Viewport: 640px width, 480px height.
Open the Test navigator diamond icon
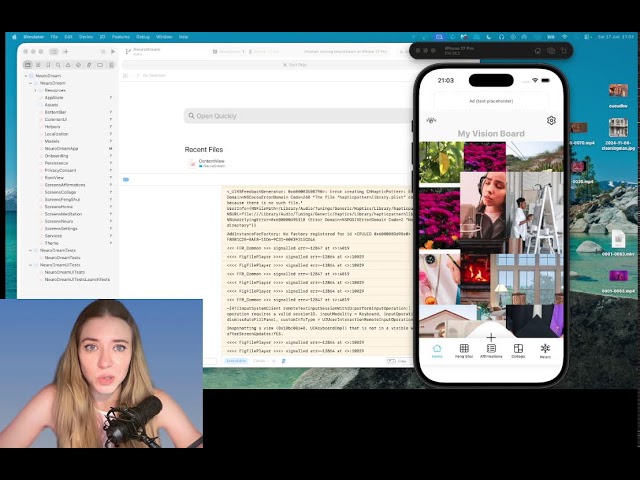78,64
